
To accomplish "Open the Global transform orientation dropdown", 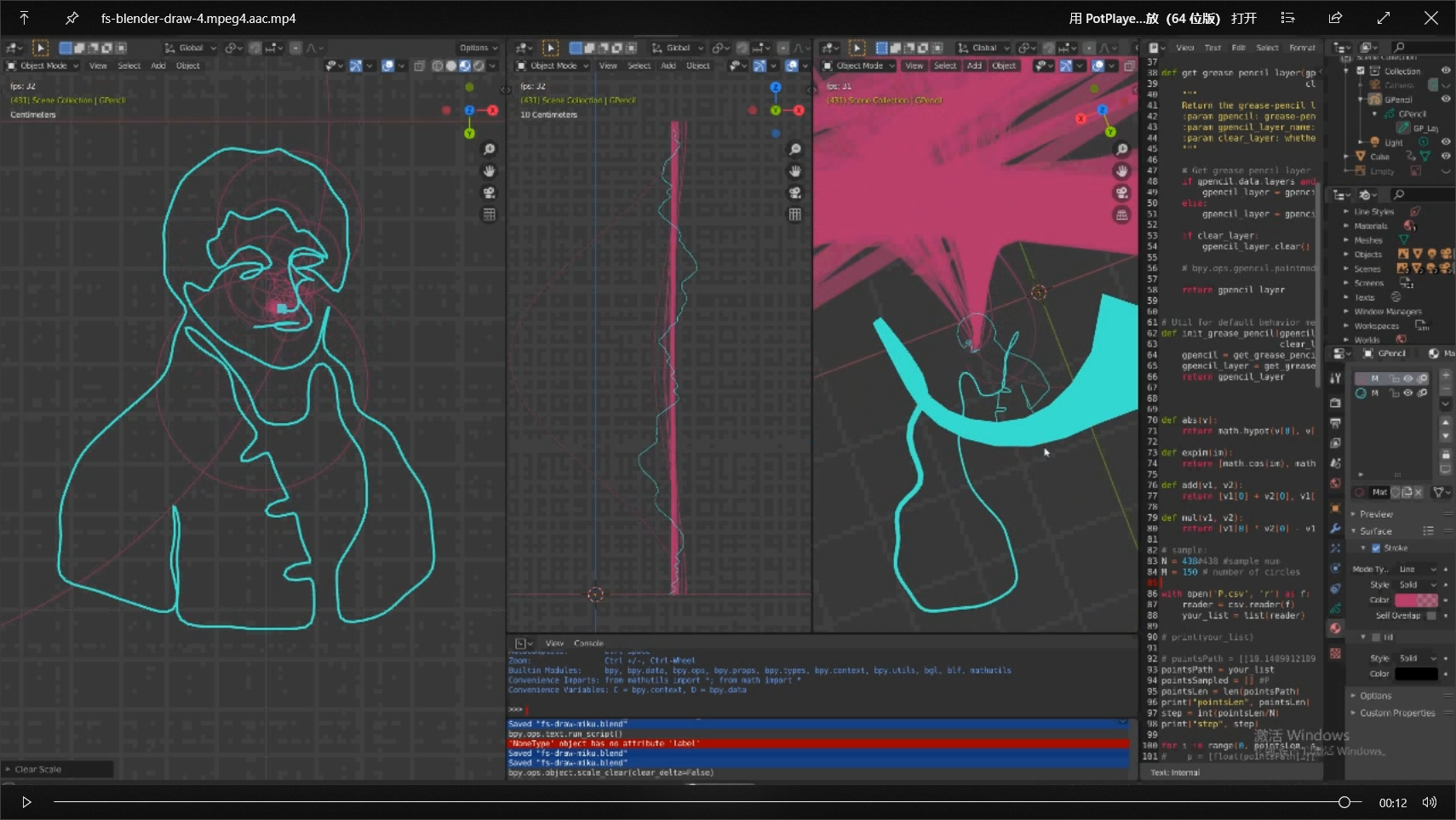I will 192,49.
